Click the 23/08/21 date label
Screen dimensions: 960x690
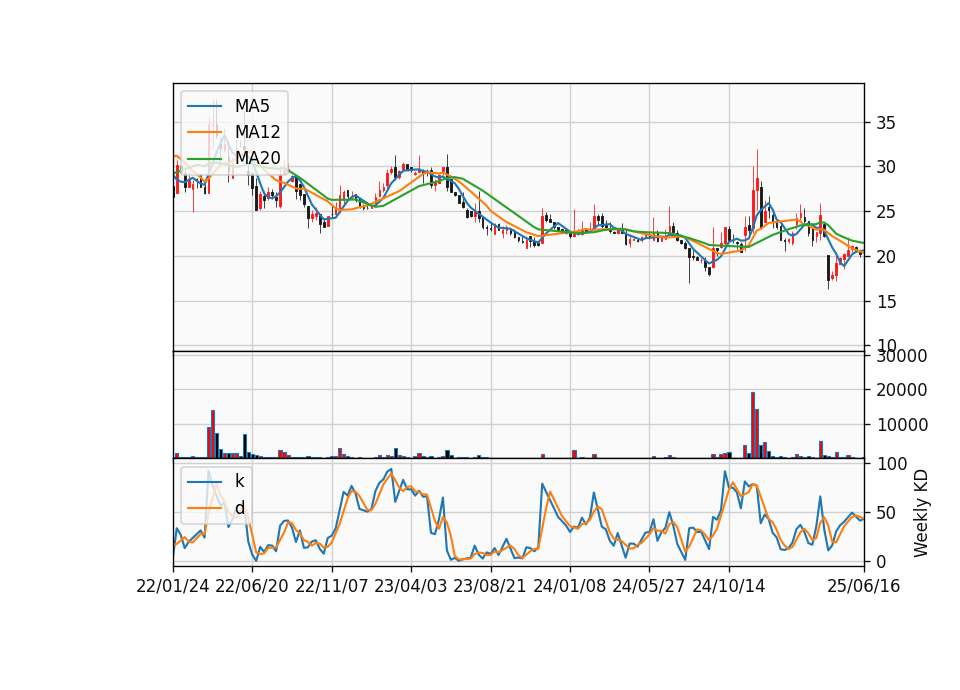(x=490, y=586)
